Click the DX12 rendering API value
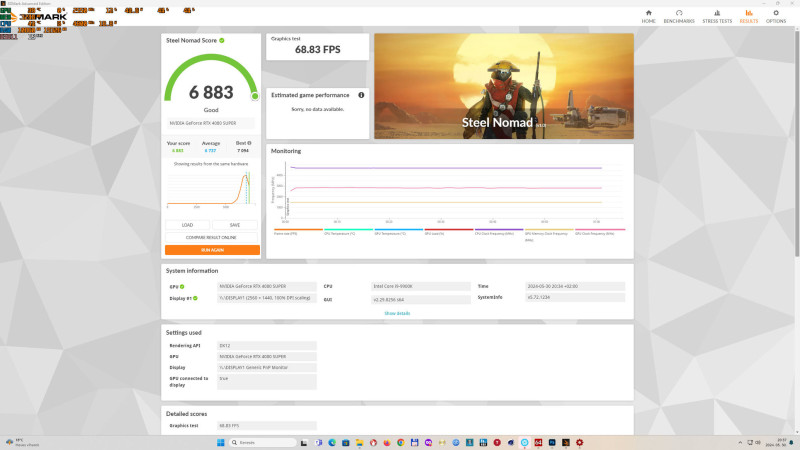The height and width of the screenshot is (450, 800). (267, 345)
